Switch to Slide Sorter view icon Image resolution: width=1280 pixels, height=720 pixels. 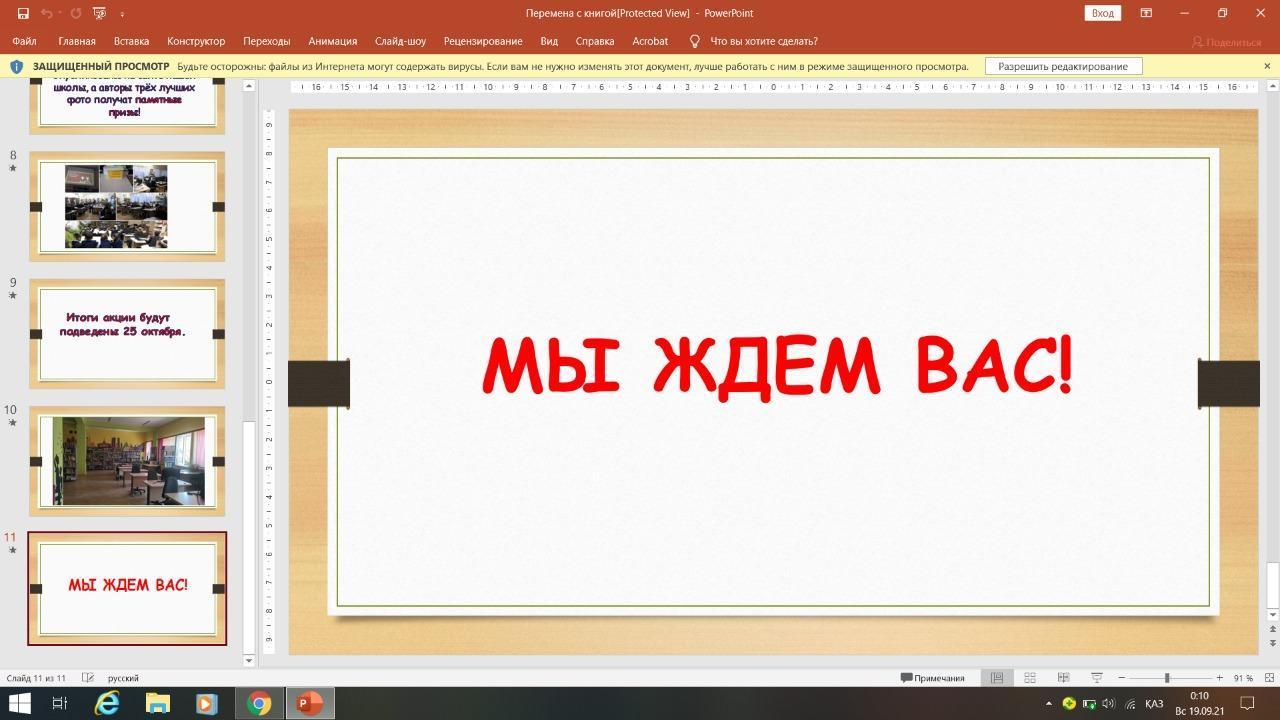(1029, 678)
